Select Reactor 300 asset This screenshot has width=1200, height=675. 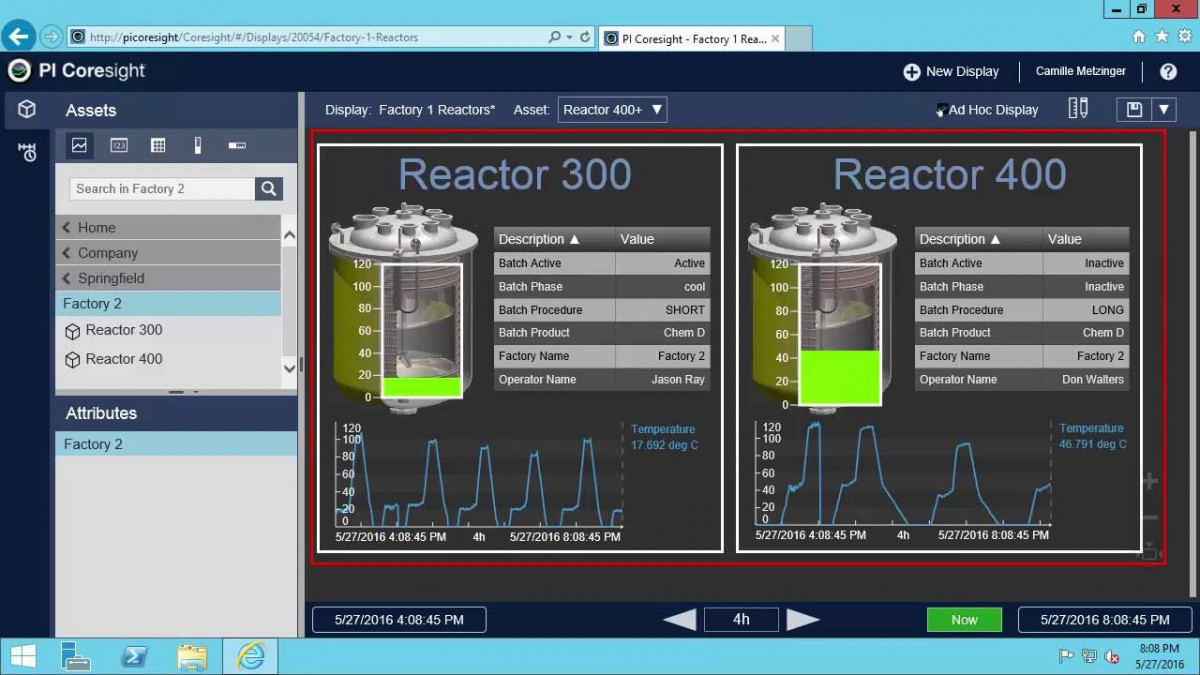(x=123, y=330)
